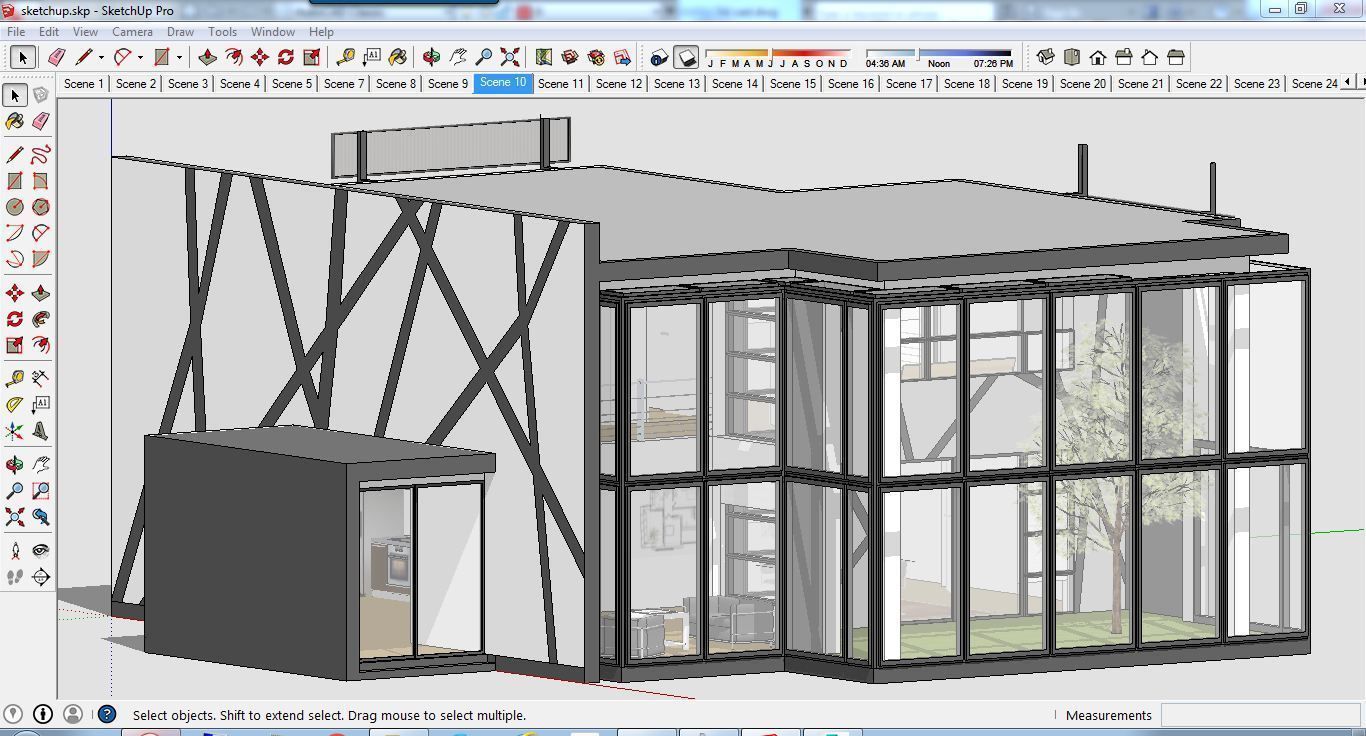This screenshot has width=1366, height=736.
Task: Open the Draw menu
Action: [x=180, y=32]
